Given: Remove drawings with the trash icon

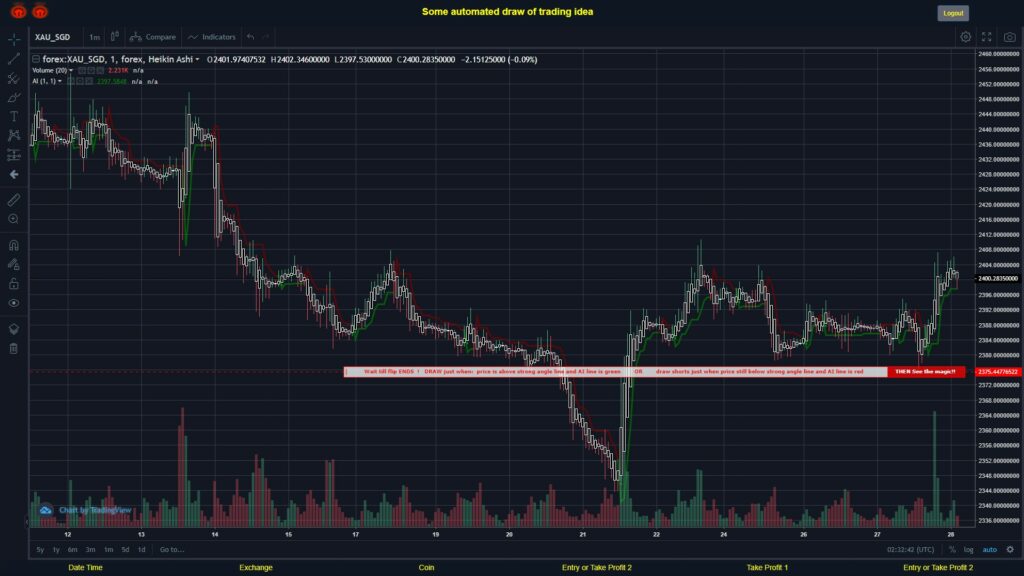Looking at the screenshot, I should tap(14, 349).
